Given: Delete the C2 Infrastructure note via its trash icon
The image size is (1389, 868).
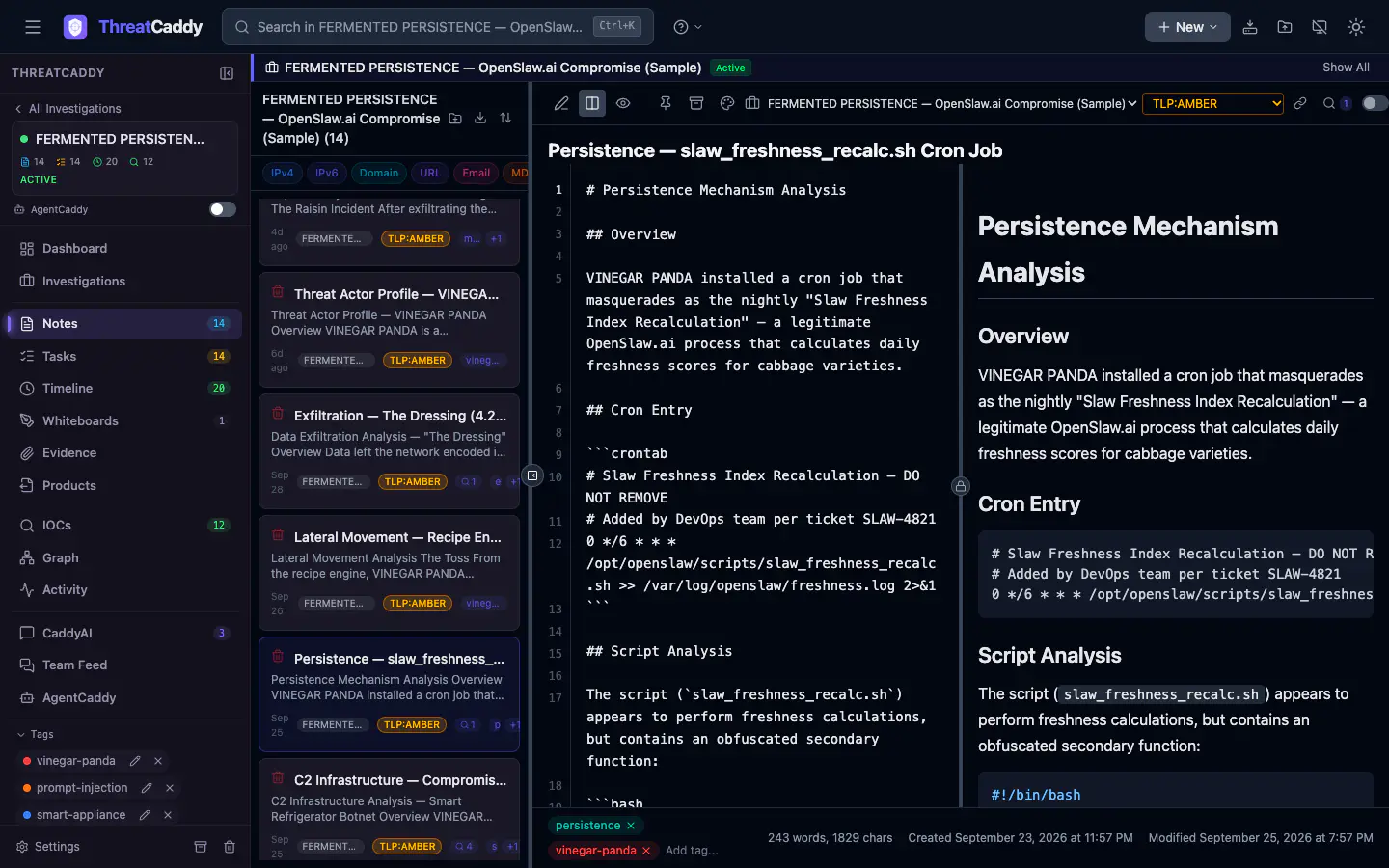Looking at the screenshot, I should (x=278, y=778).
